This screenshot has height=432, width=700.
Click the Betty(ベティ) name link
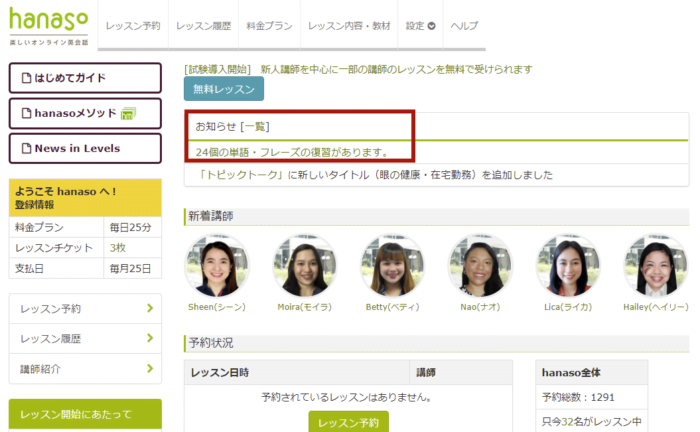(x=392, y=307)
